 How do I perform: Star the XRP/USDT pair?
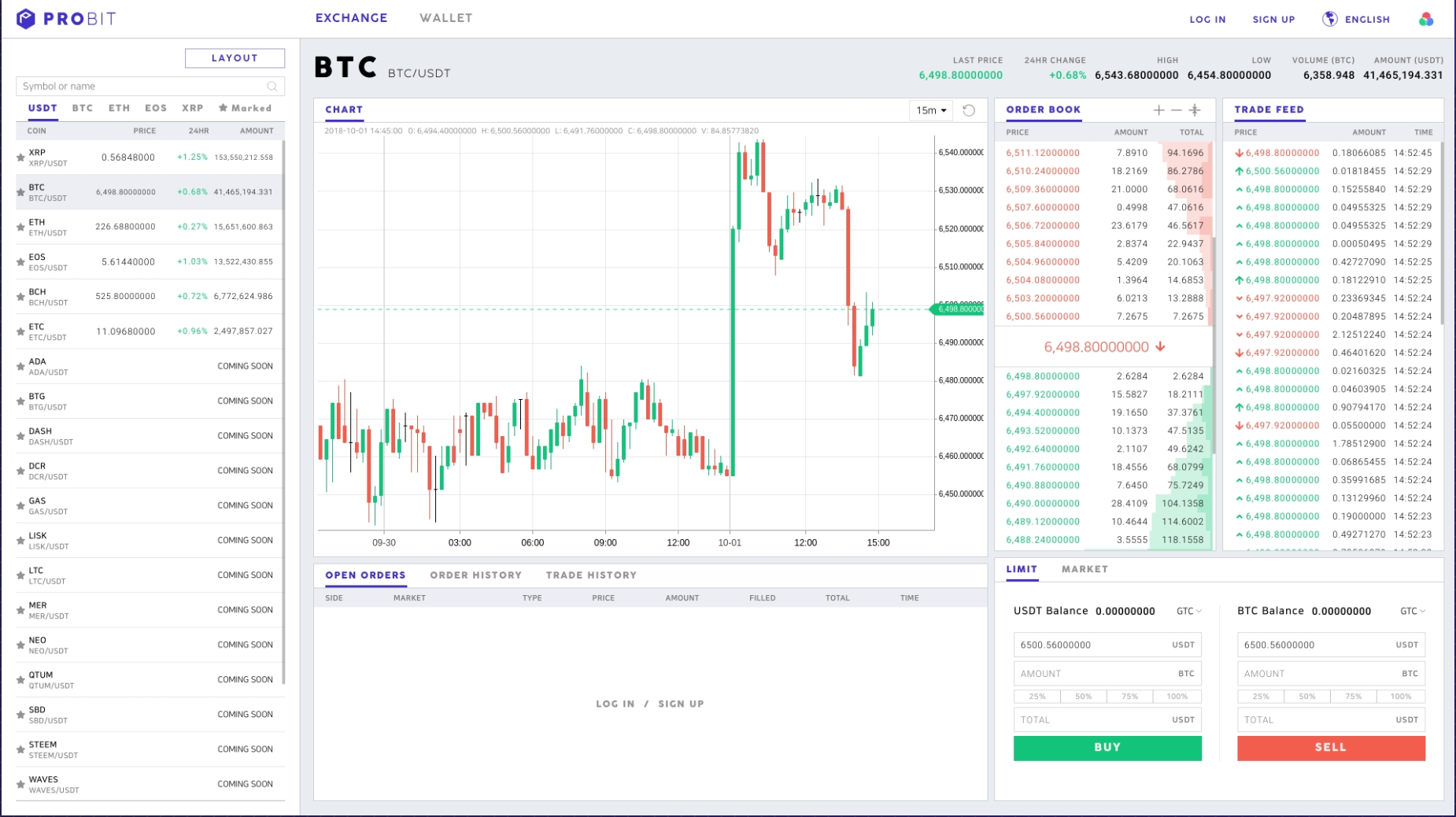20,157
